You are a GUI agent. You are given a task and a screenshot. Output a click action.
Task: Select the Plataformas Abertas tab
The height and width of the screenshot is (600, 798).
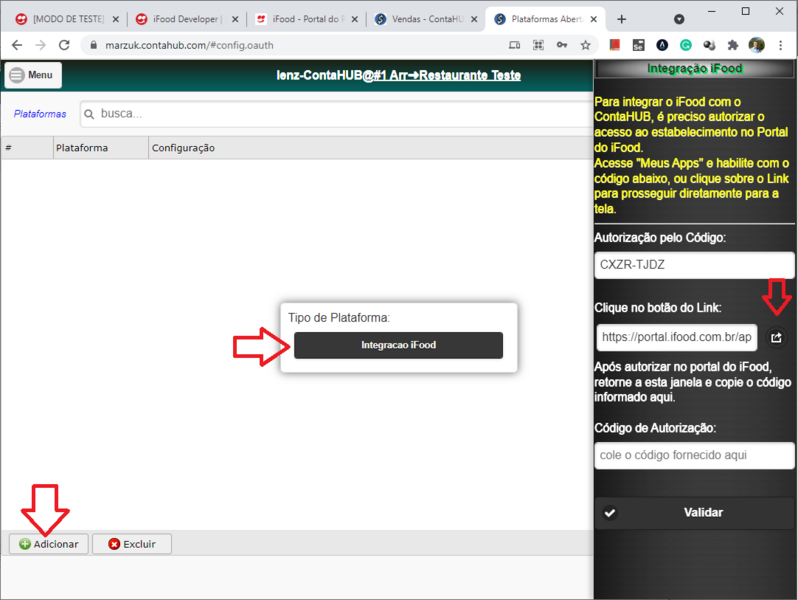coord(545,19)
